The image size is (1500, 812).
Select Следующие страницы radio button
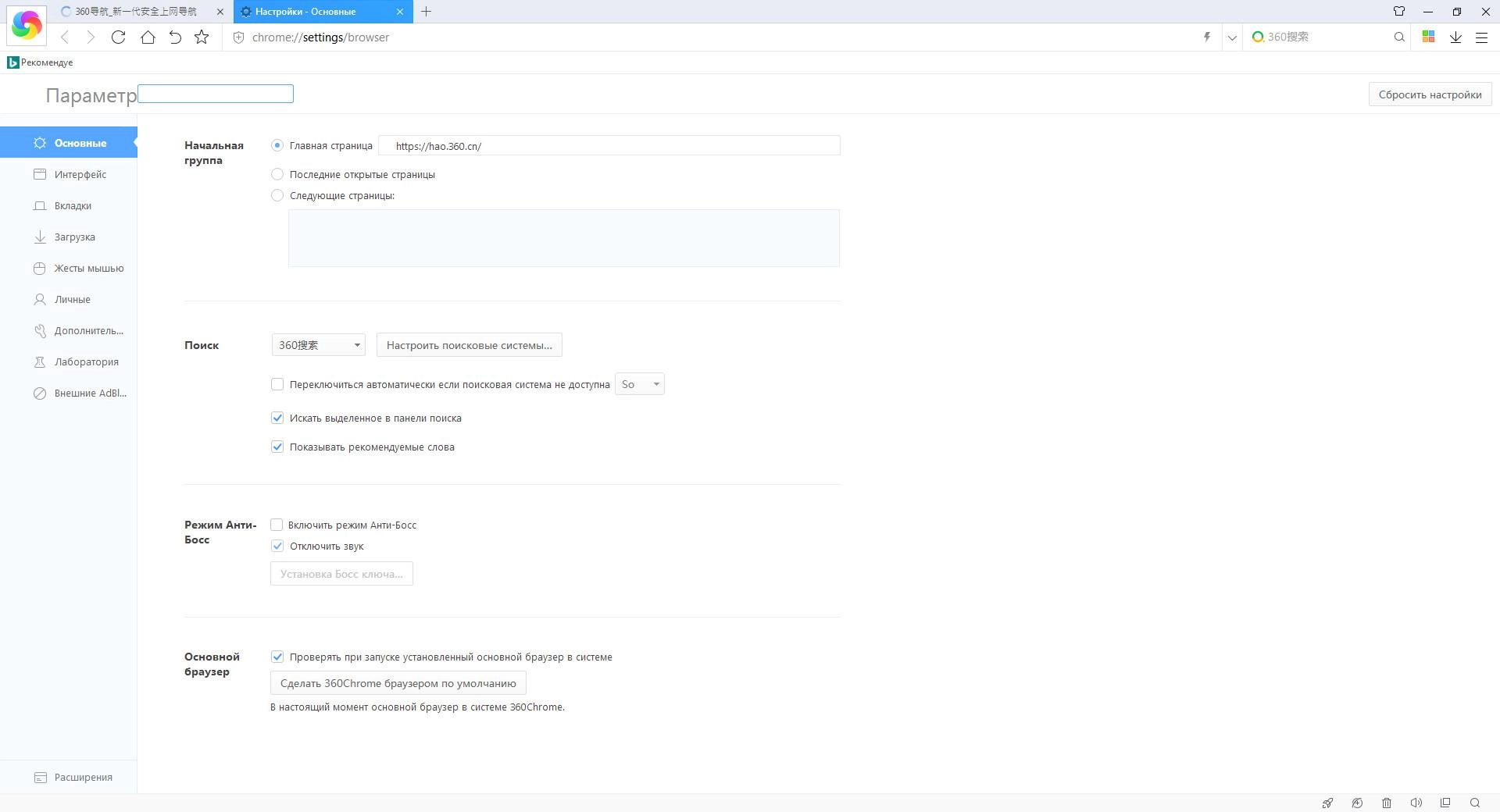pyautogui.click(x=277, y=195)
